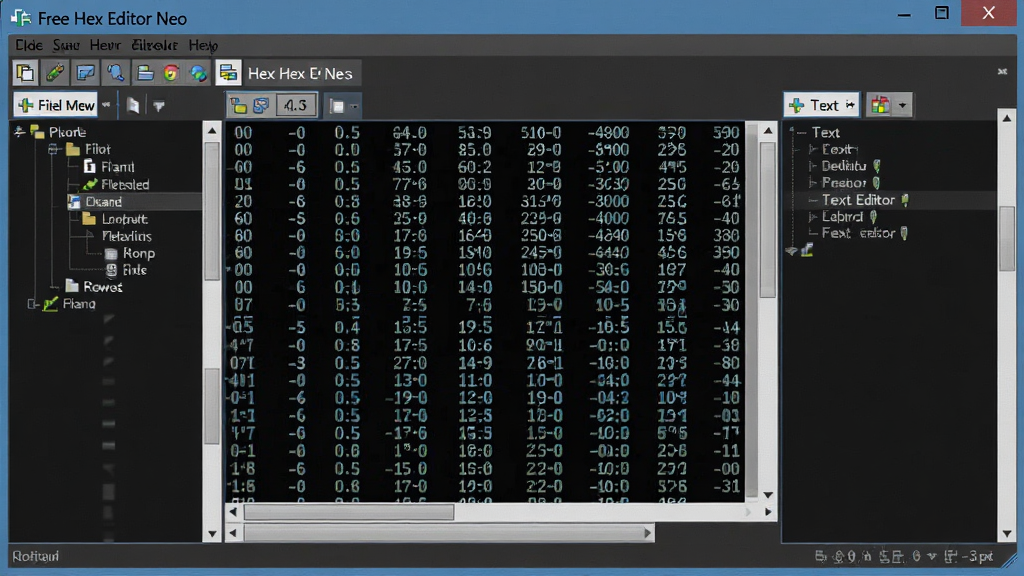Click the hex view horizontal scrollbar thumb

coord(349,513)
